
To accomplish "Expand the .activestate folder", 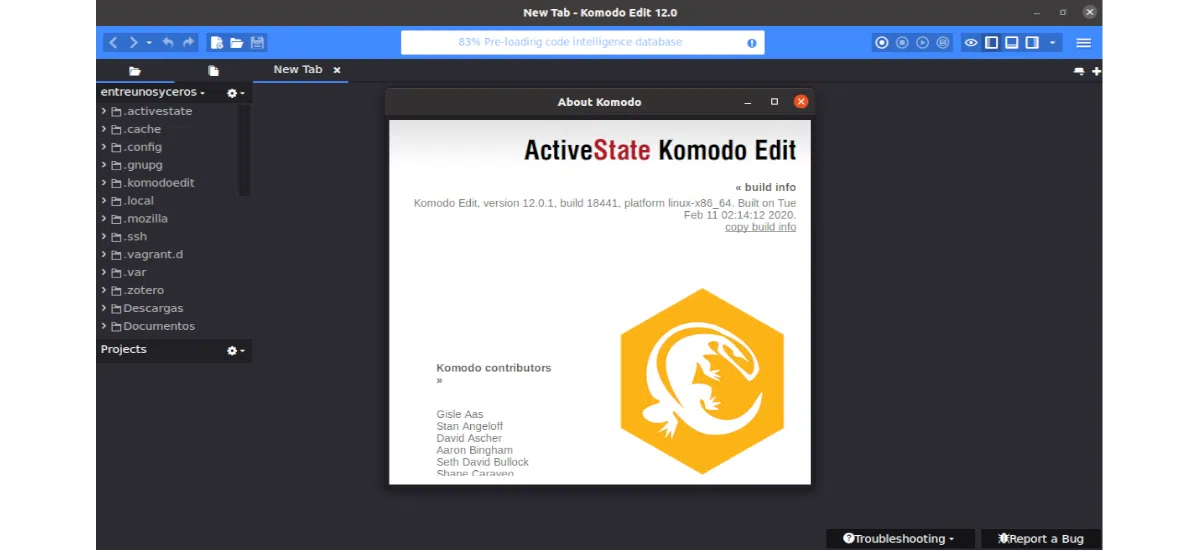I will [x=104, y=111].
